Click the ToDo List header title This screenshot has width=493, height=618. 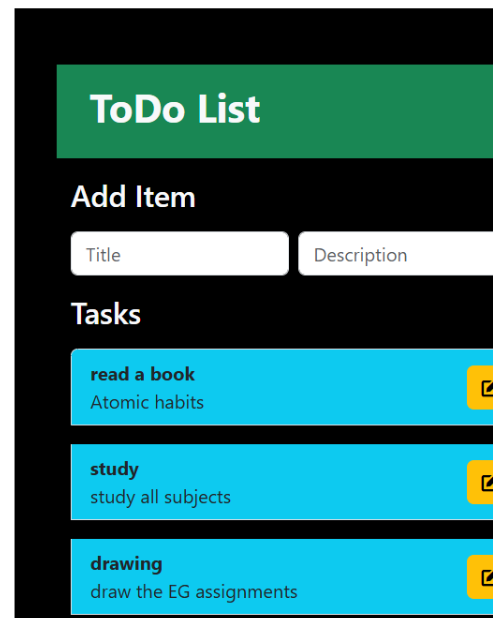click(175, 109)
